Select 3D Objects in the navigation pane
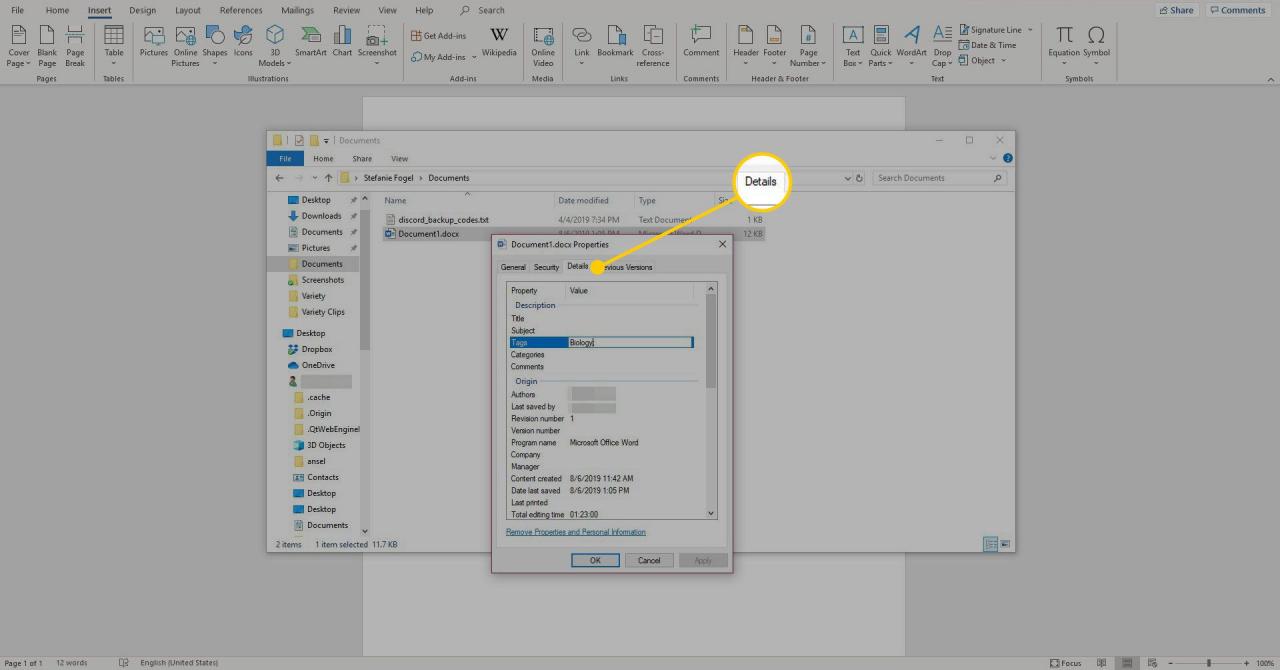The height and width of the screenshot is (670, 1280). (x=326, y=445)
